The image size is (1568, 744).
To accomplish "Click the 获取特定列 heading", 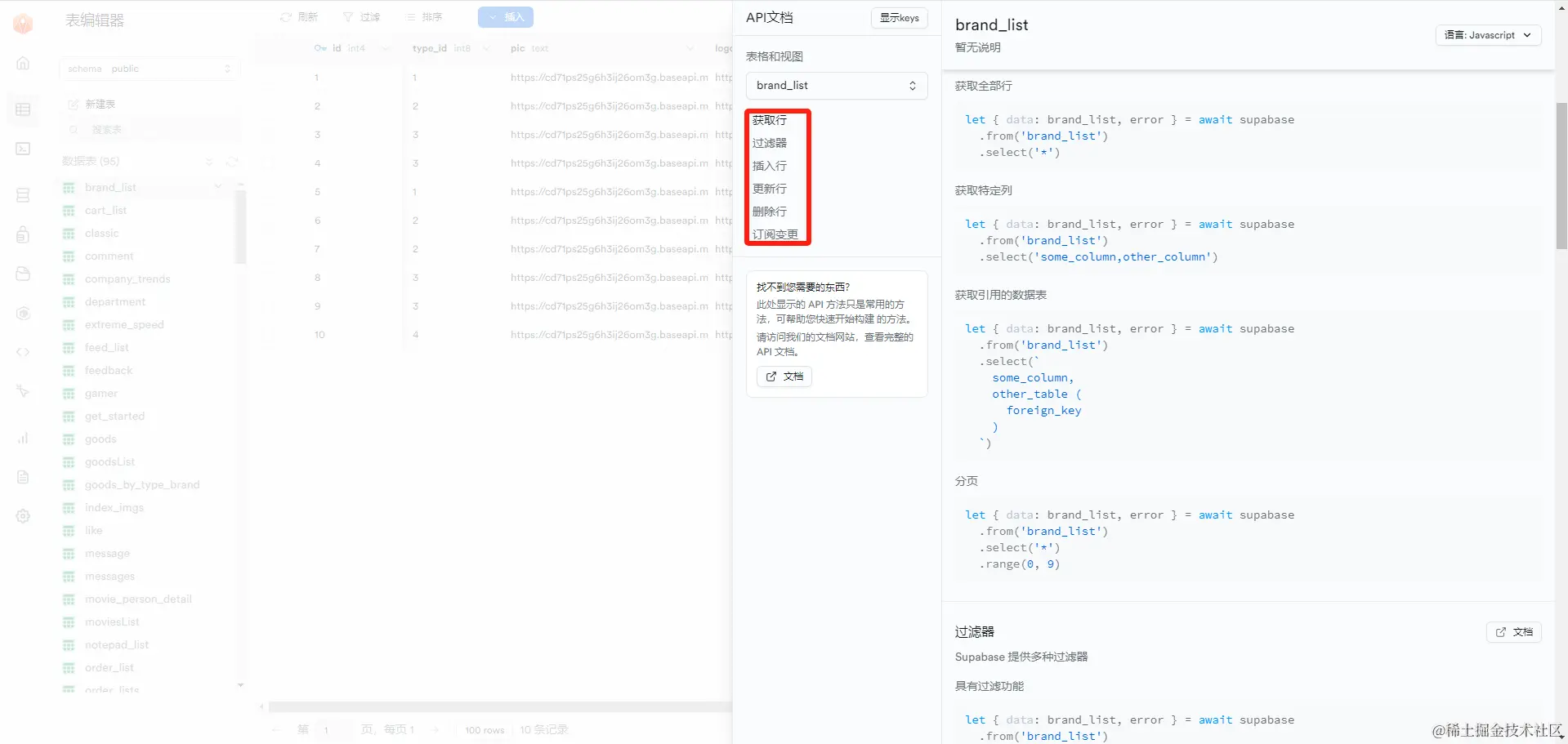I will [x=984, y=190].
